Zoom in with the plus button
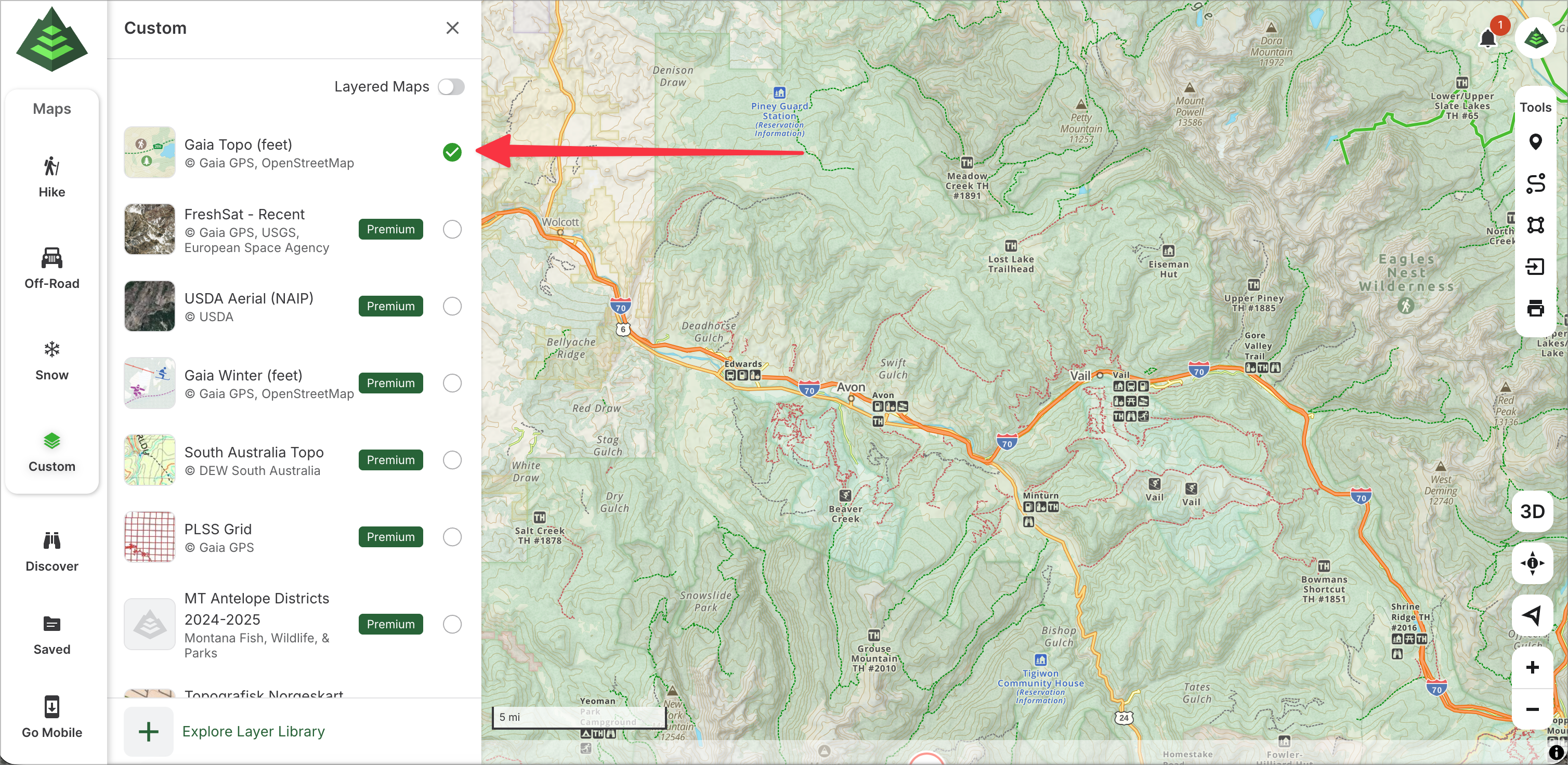This screenshot has height=765, width=1568. pyautogui.click(x=1532, y=668)
